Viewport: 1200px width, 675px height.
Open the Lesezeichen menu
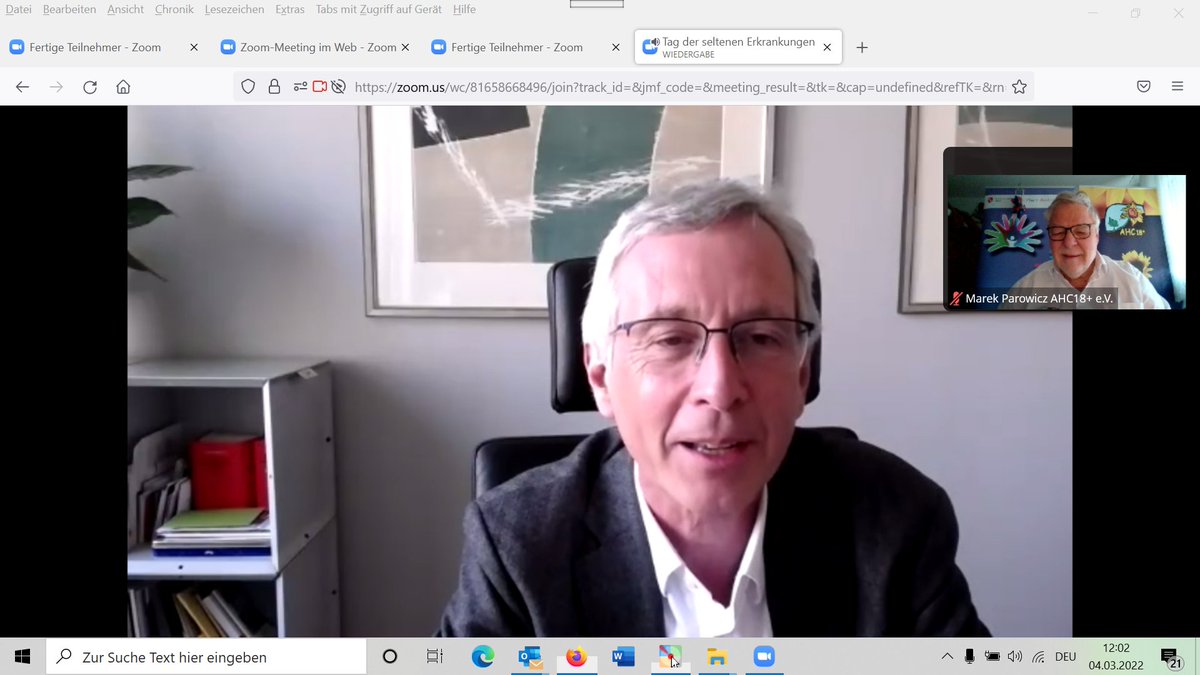pyautogui.click(x=234, y=9)
